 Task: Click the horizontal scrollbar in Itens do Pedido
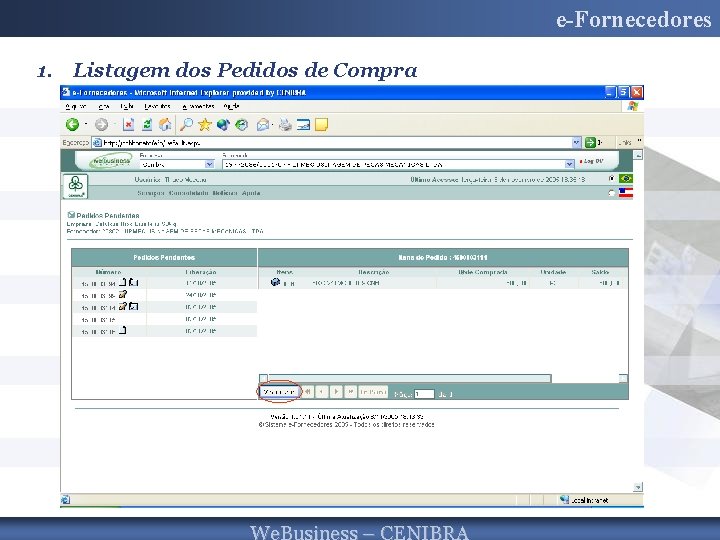410,378
